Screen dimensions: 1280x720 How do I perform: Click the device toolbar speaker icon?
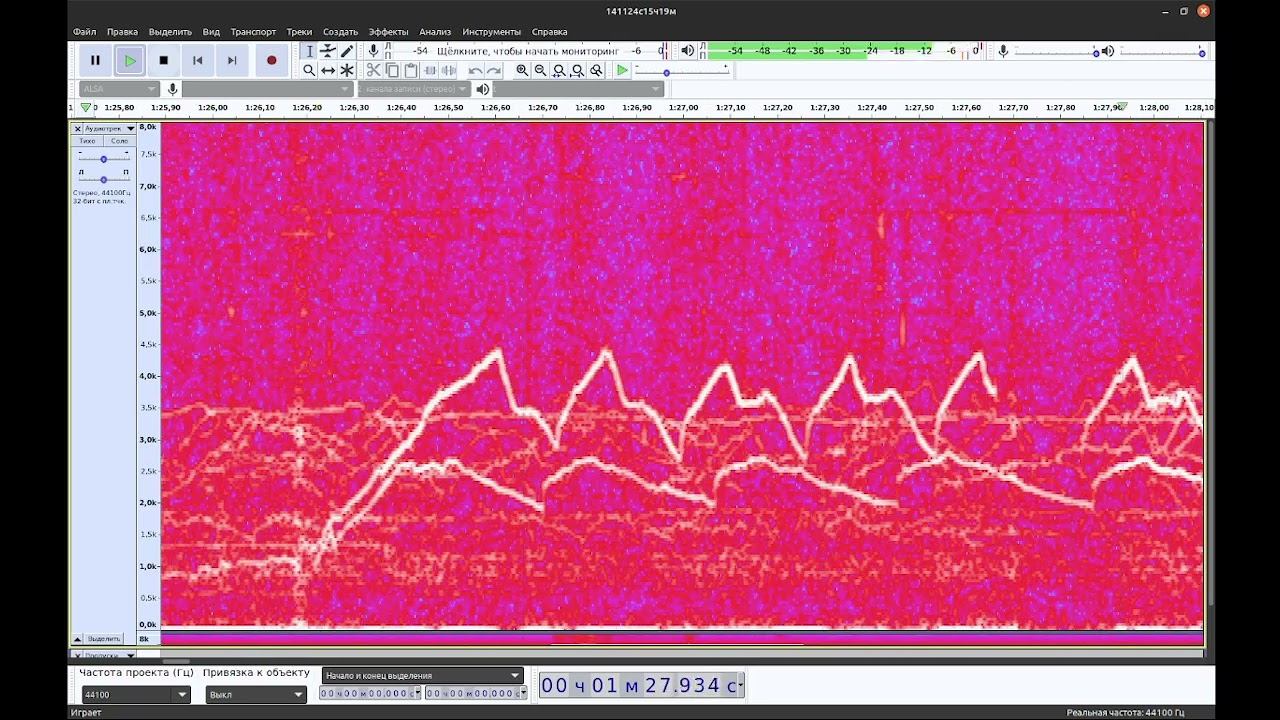[483, 89]
